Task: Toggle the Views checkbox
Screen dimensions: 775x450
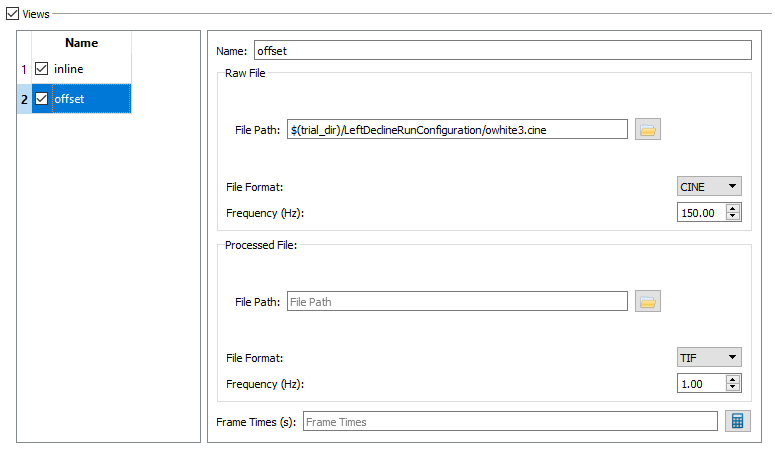Action: pos(13,14)
